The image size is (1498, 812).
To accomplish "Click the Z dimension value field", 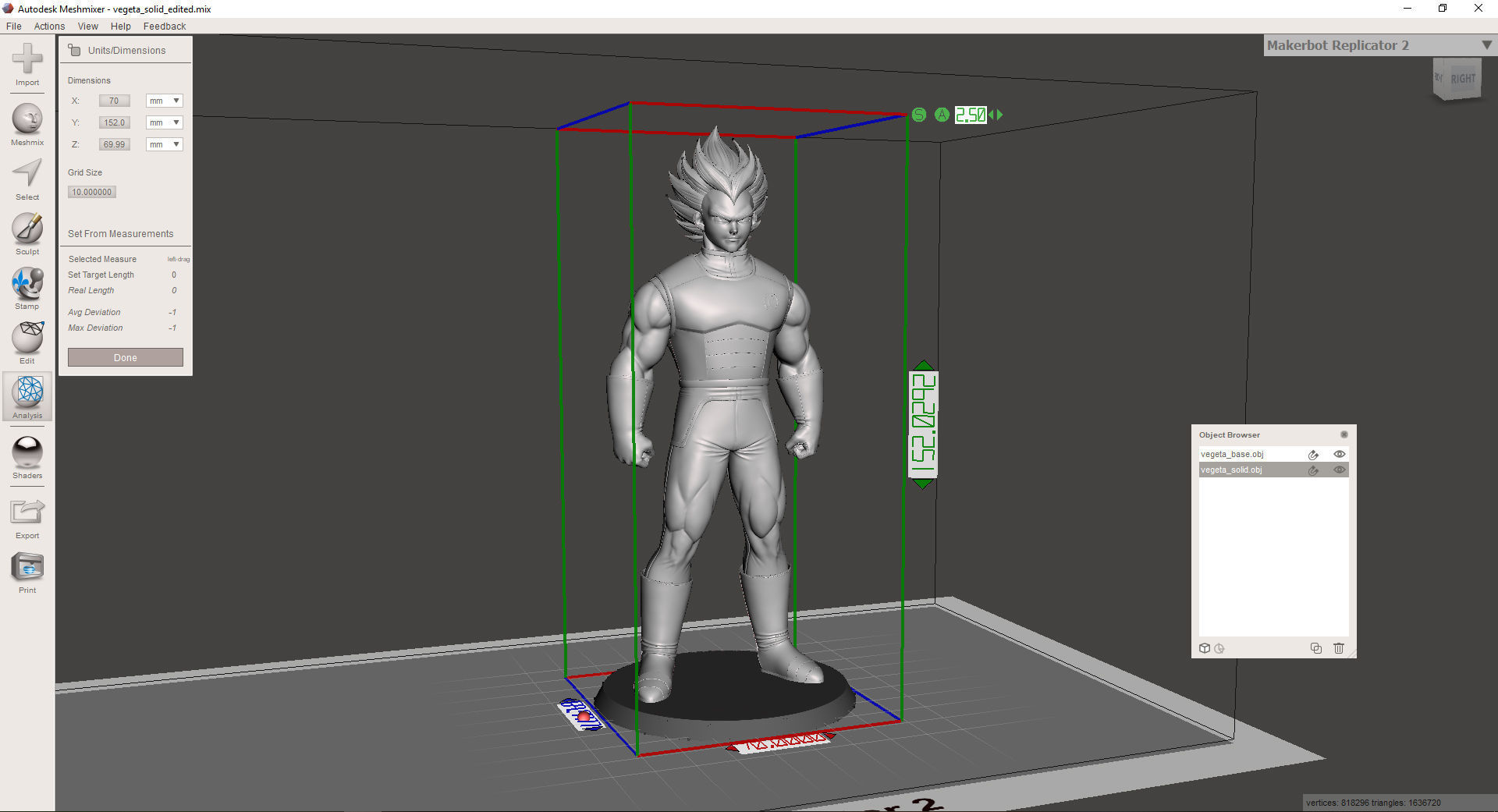I will [115, 144].
